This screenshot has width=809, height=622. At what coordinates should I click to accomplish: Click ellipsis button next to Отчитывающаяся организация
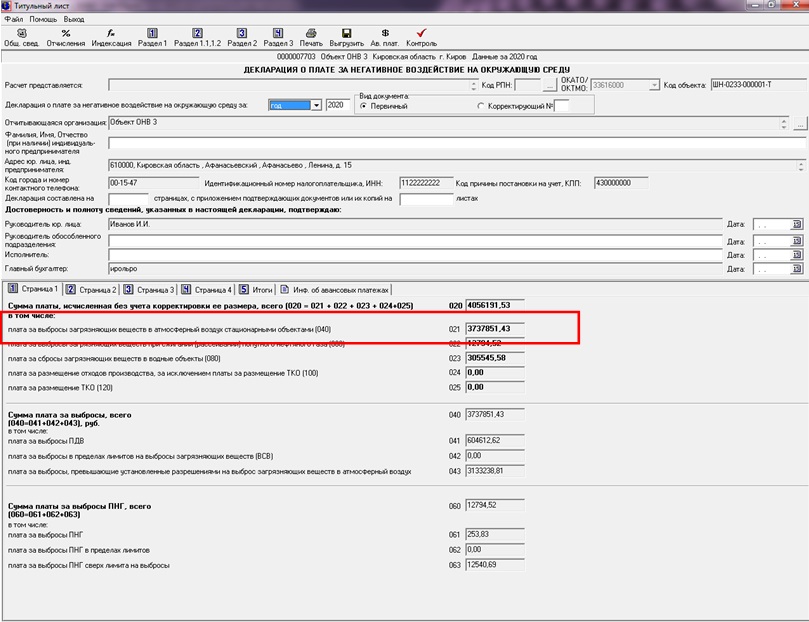point(799,124)
